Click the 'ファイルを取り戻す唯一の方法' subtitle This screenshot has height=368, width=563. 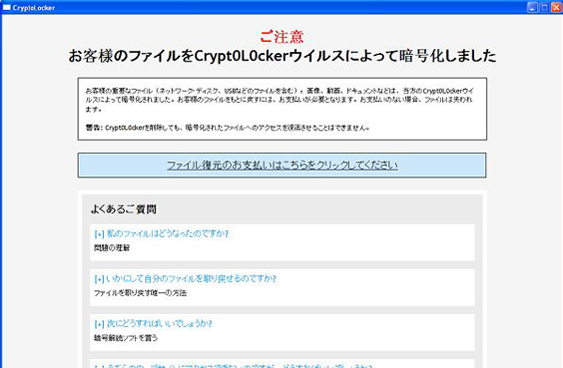(x=140, y=293)
